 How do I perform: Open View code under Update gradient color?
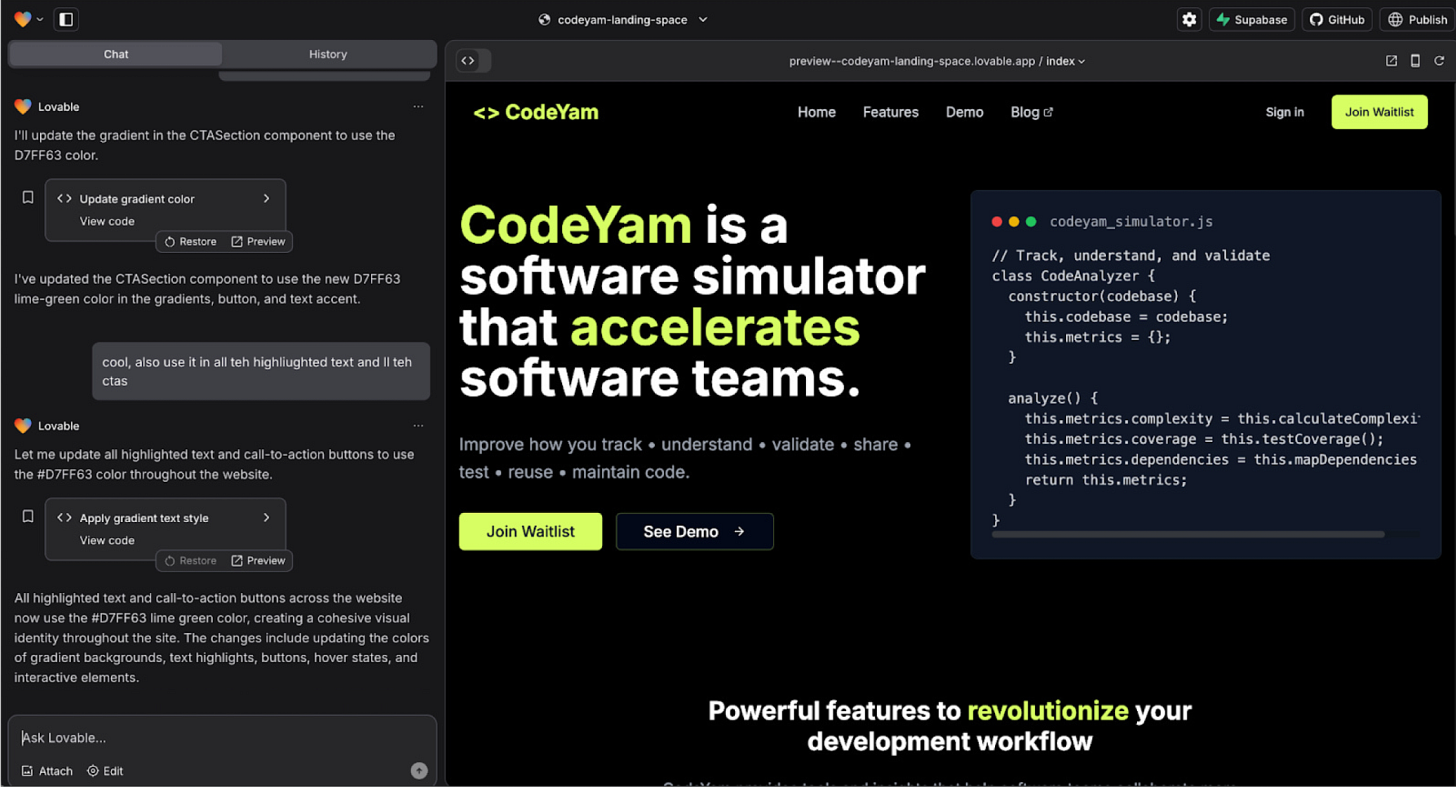(107, 221)
